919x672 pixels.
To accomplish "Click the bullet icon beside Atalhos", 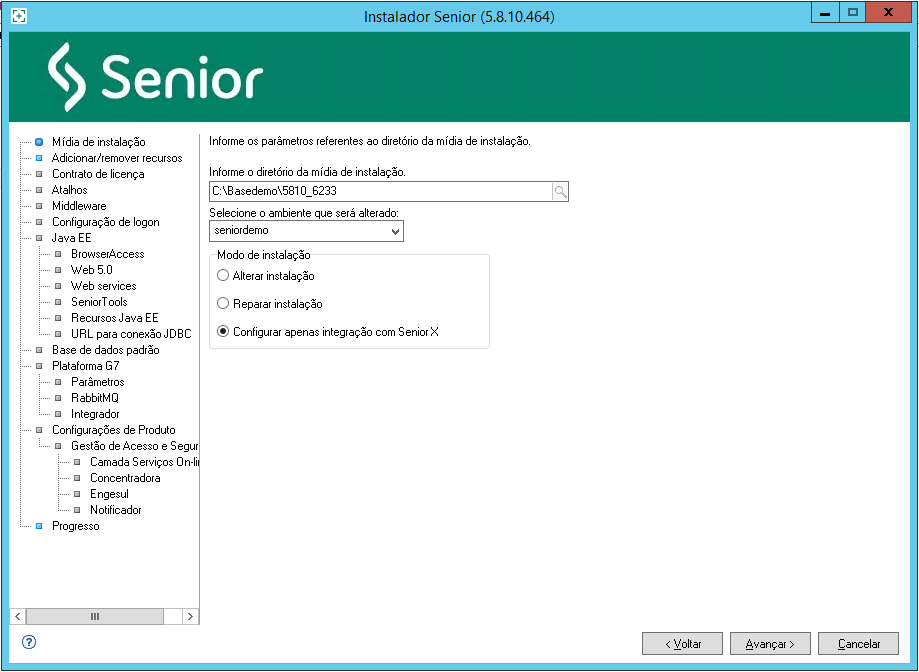I will (x=39, y=190).
